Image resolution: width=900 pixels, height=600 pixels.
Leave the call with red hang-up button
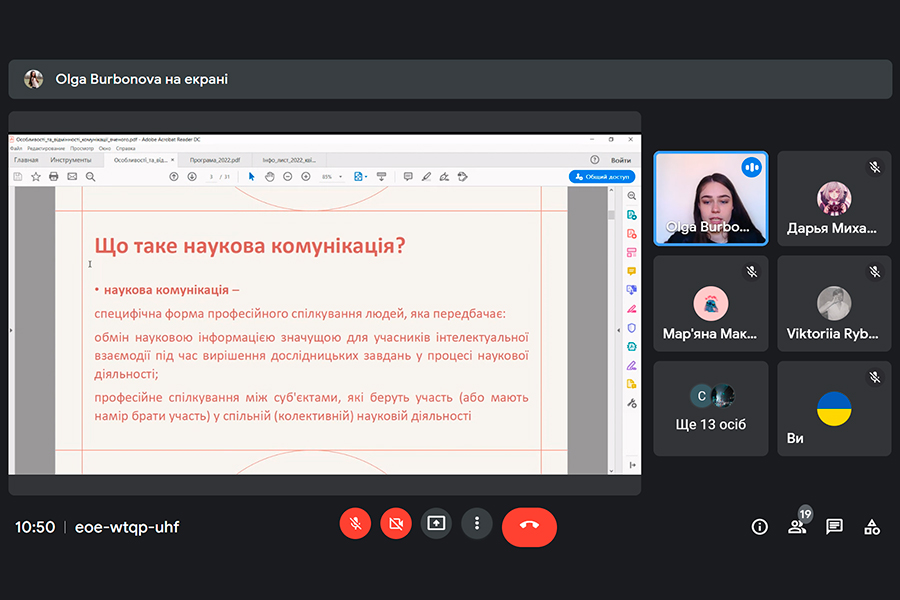click(529, 525)
